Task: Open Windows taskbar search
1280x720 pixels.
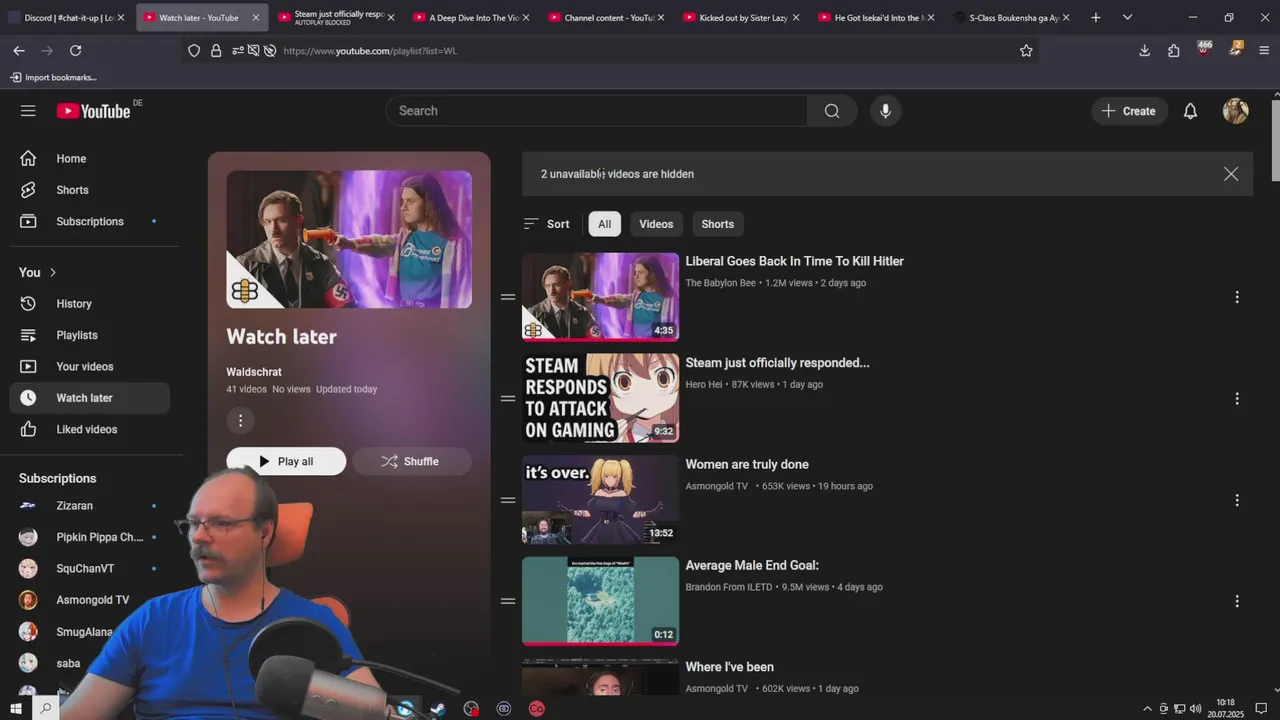Action: click(x=46, y=708)
